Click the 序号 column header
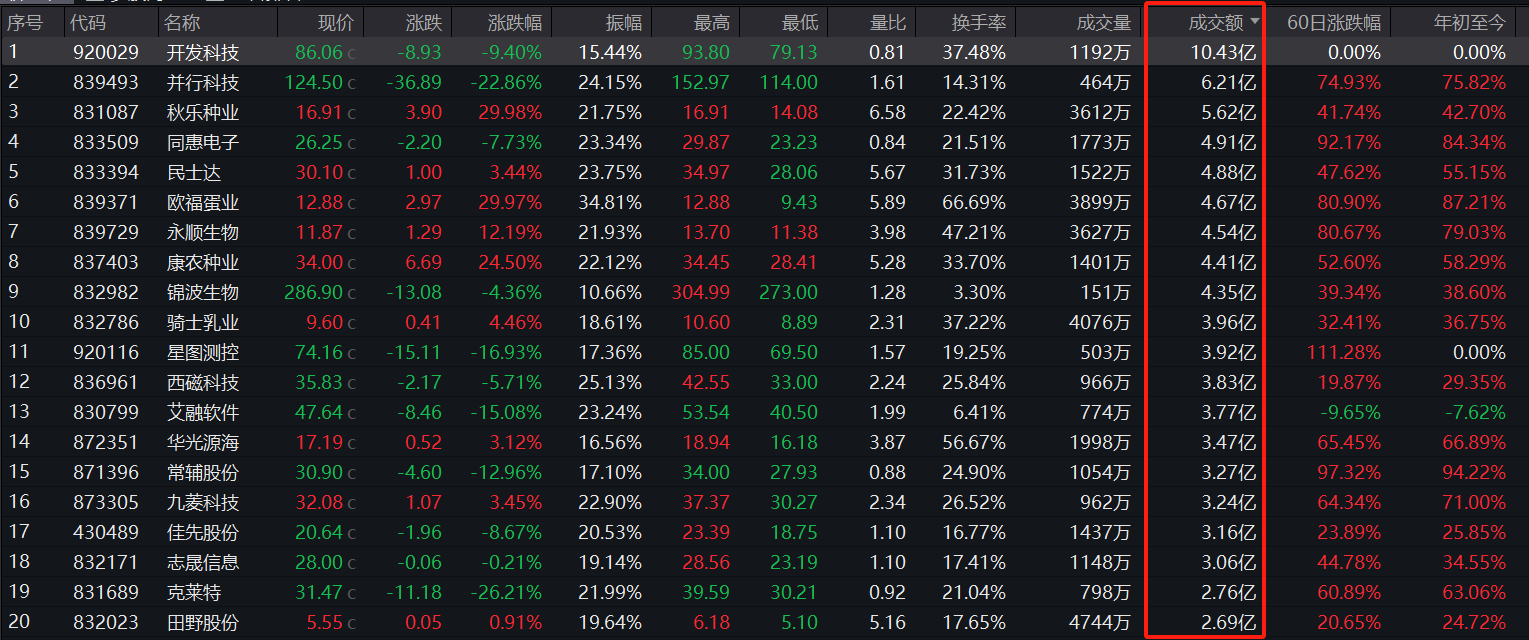 pos(26,22)
